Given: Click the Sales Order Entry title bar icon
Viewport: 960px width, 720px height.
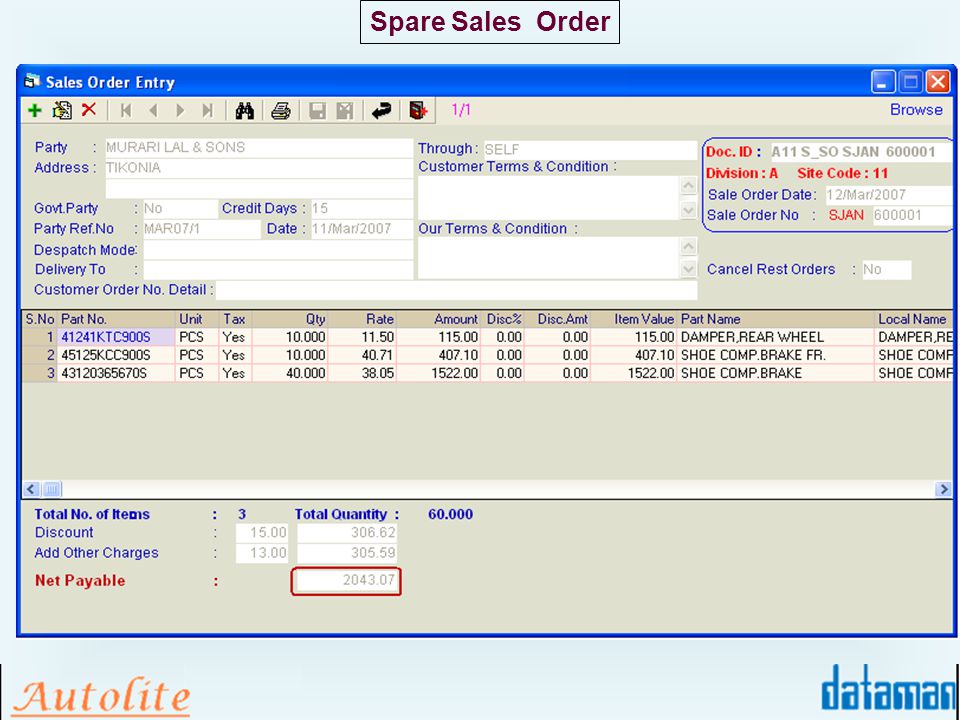Looking at the screenshot, I should (31, 81).
